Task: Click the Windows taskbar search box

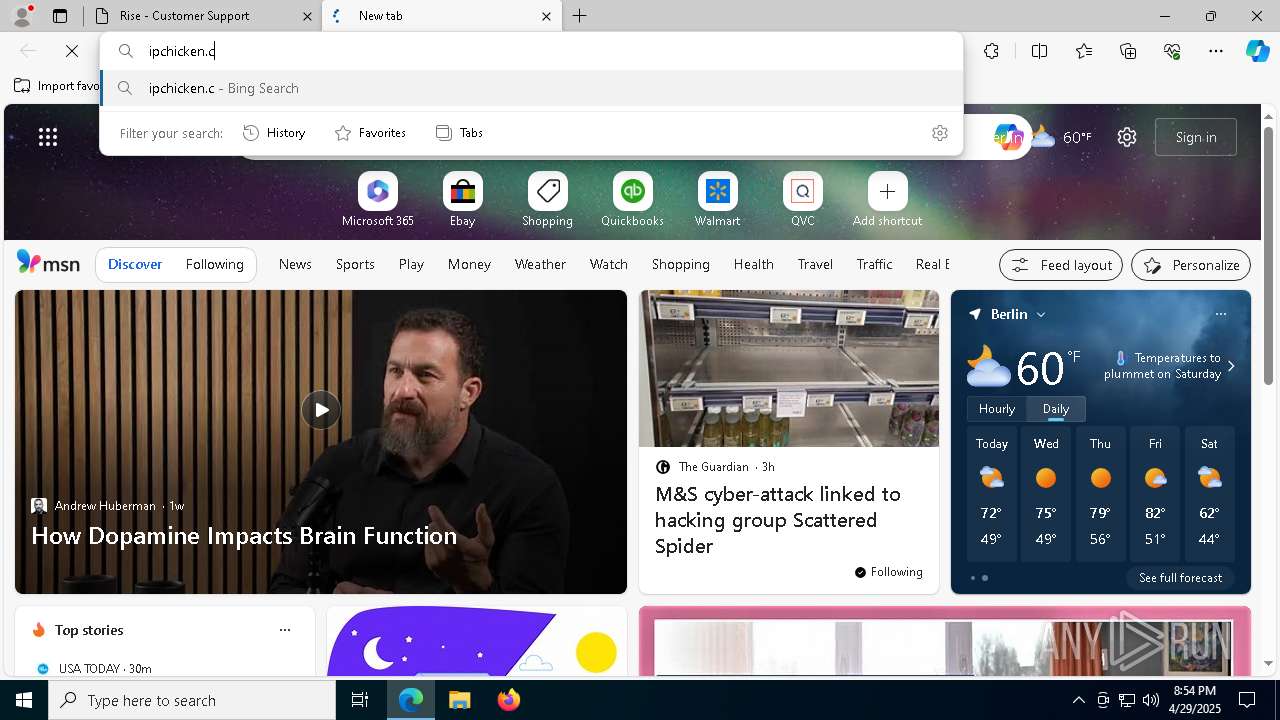Action: [x=192, y=700]
